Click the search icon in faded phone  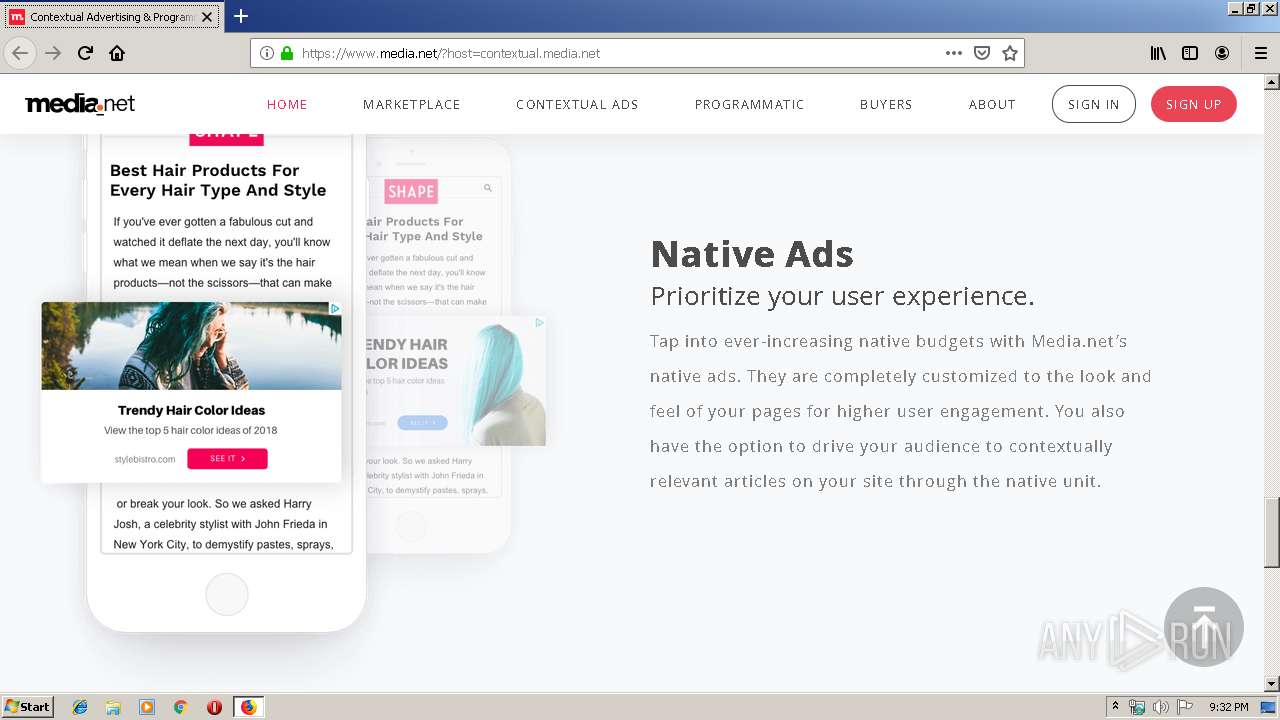point(488,188)
